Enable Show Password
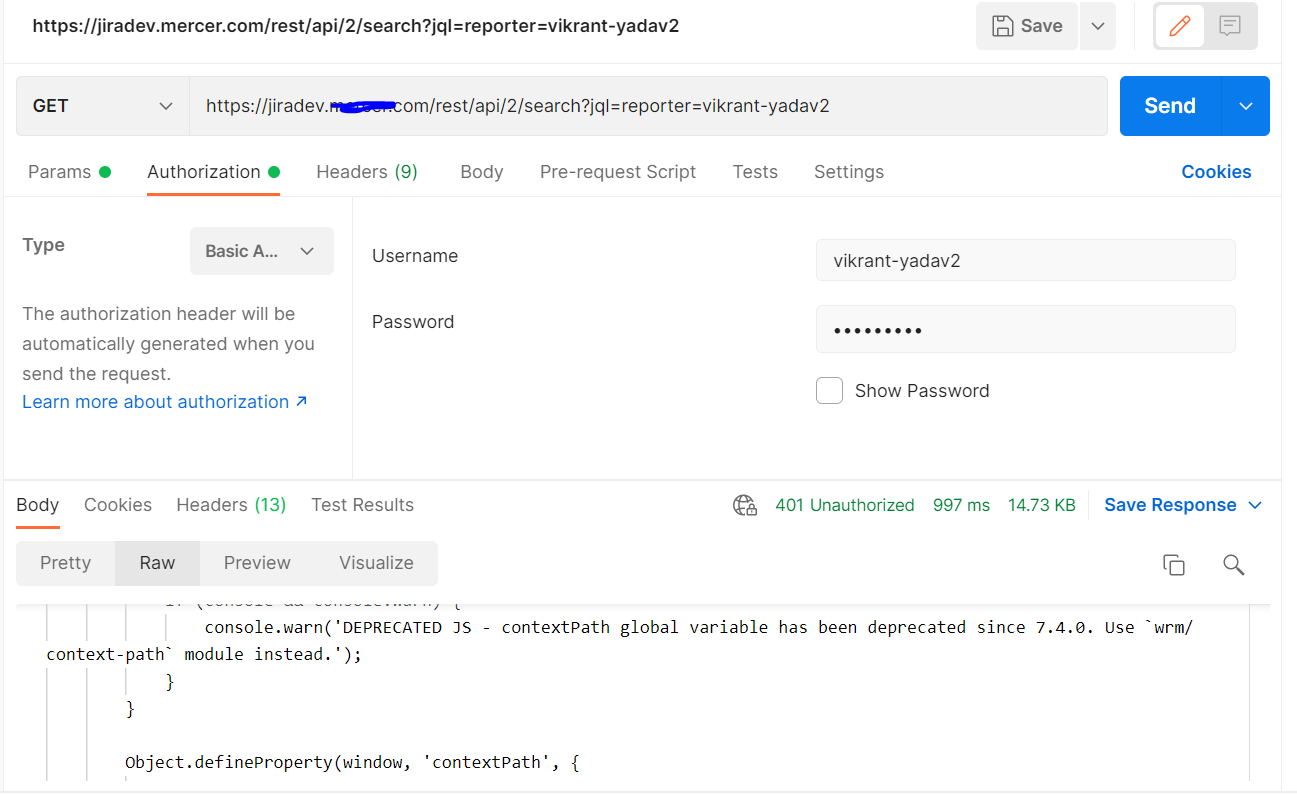Image resolution: width=1297 pixels, height=794 pixels. (829, 390)
